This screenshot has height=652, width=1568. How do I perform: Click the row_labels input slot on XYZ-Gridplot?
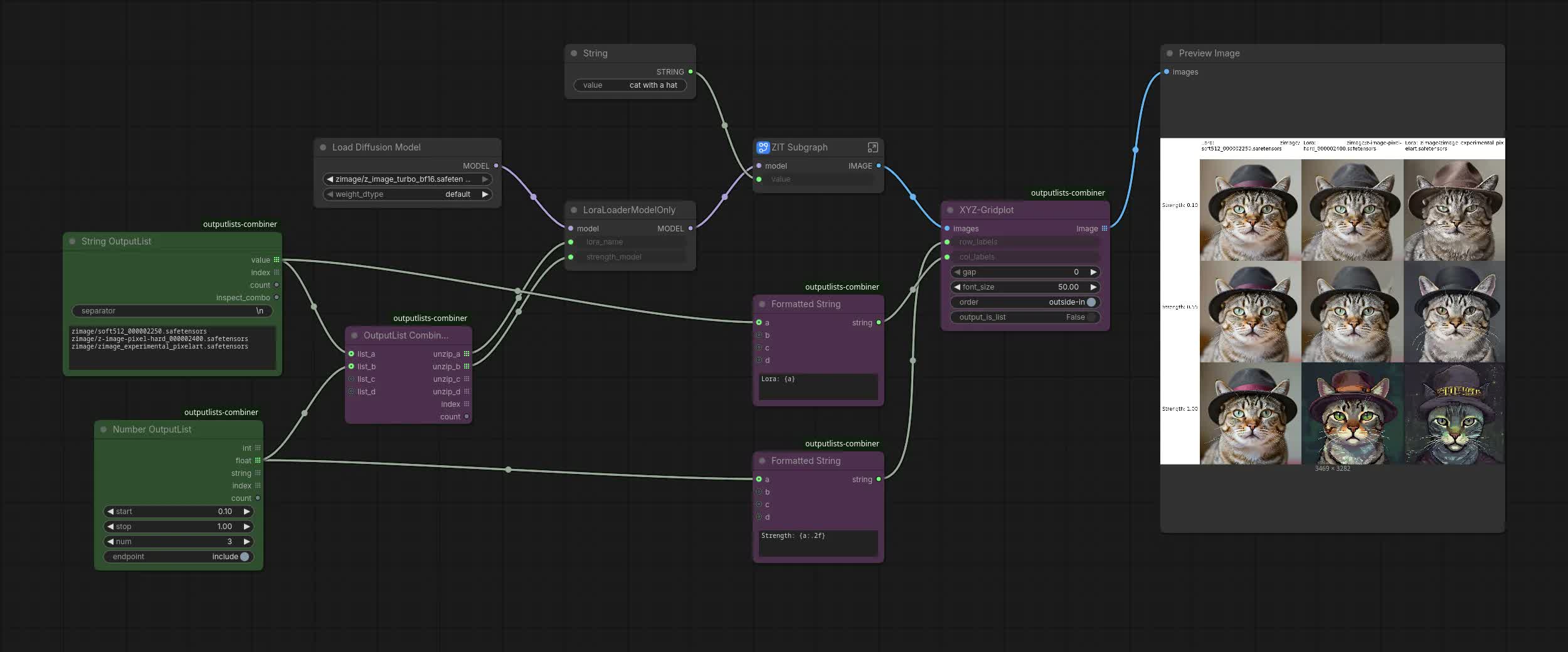947,242
